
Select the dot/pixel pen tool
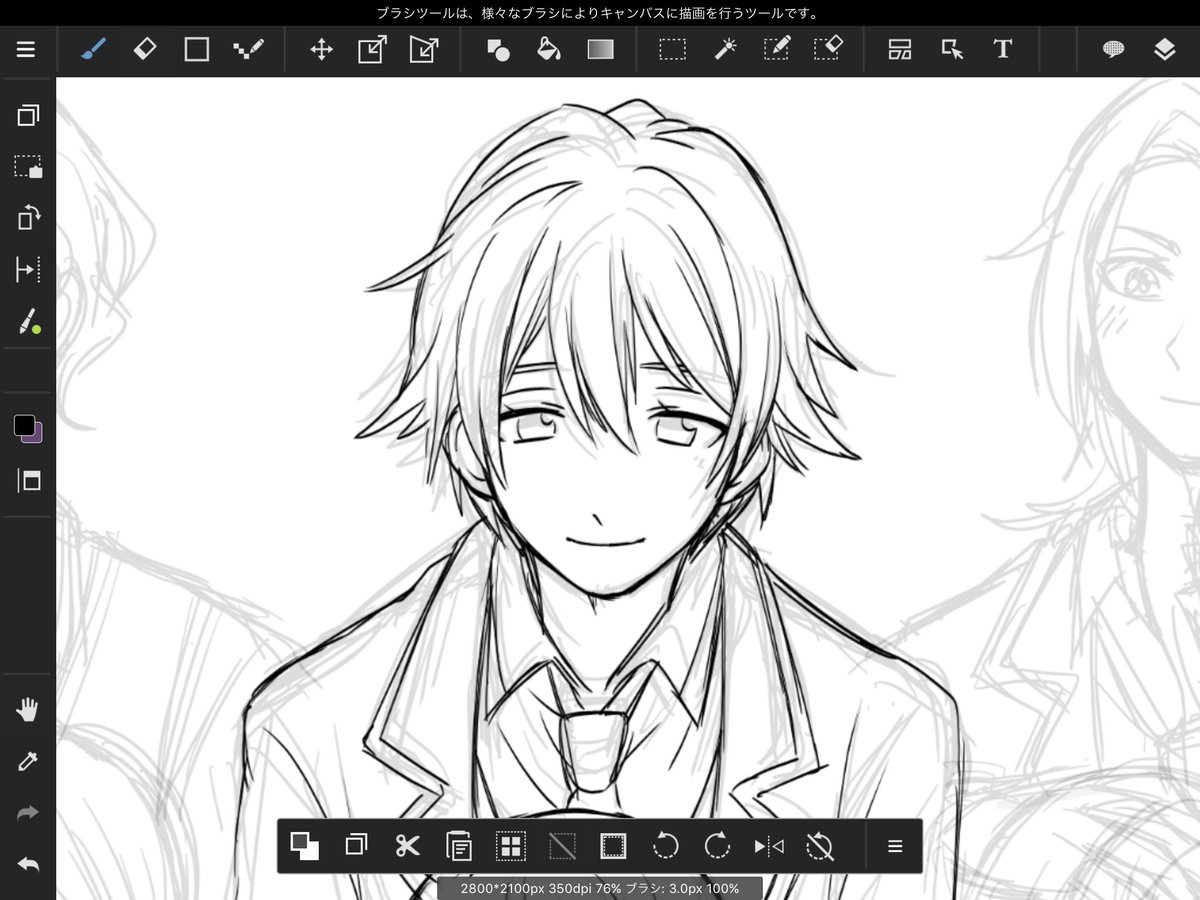[x=249, y=49]
